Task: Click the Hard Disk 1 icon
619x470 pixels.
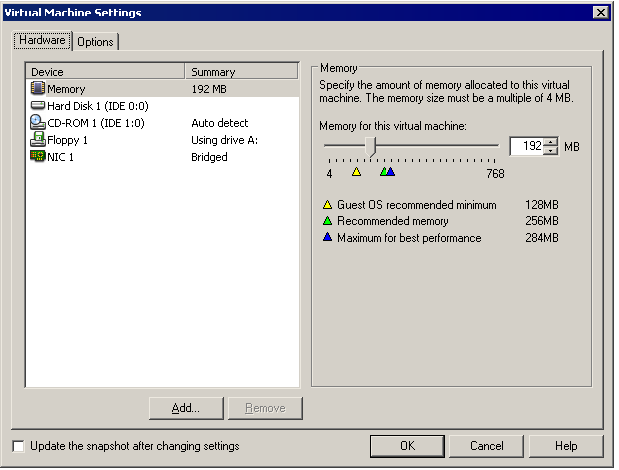Action: pyautogui.click(x=38, y=106)
